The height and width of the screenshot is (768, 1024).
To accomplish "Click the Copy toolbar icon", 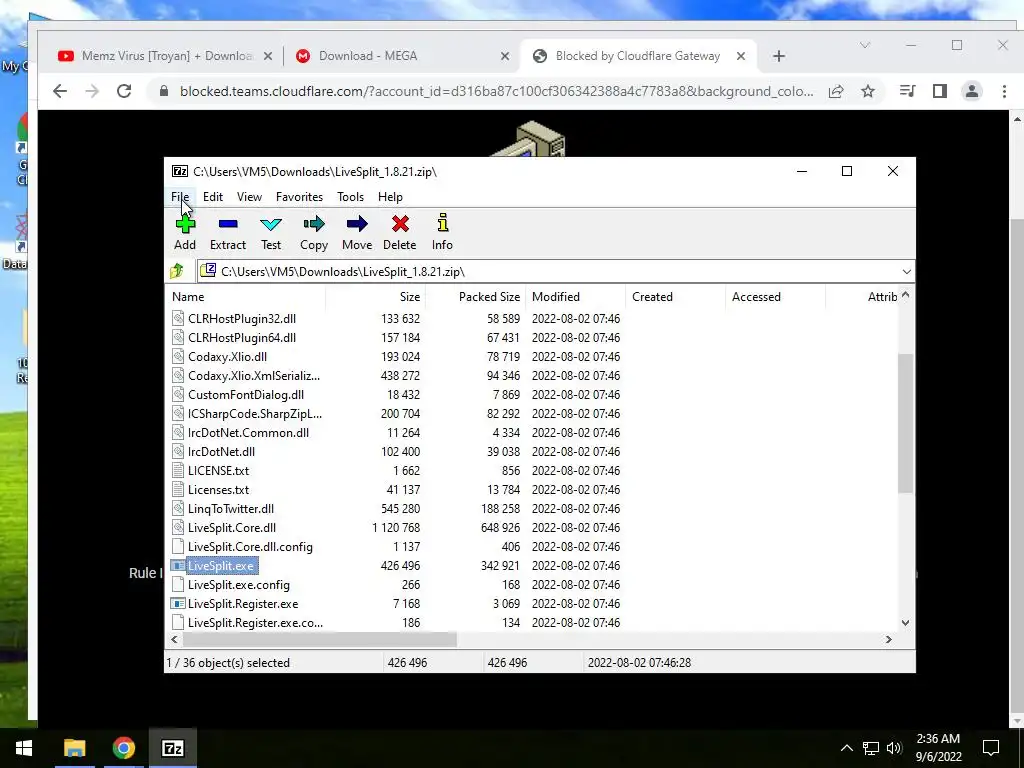I will click(313, 224).
